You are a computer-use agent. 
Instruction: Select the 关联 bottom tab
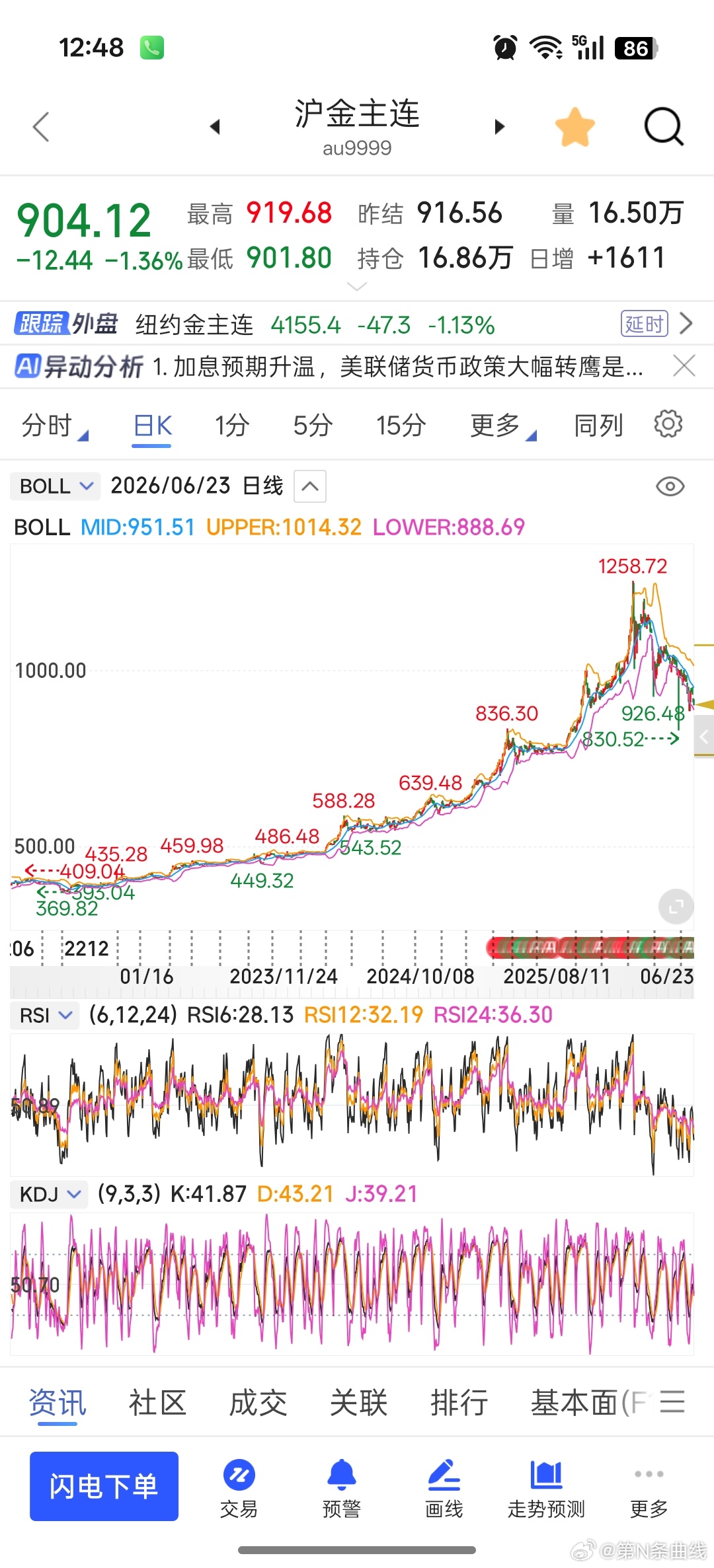pyautogui.click(x=359, y=1403)
